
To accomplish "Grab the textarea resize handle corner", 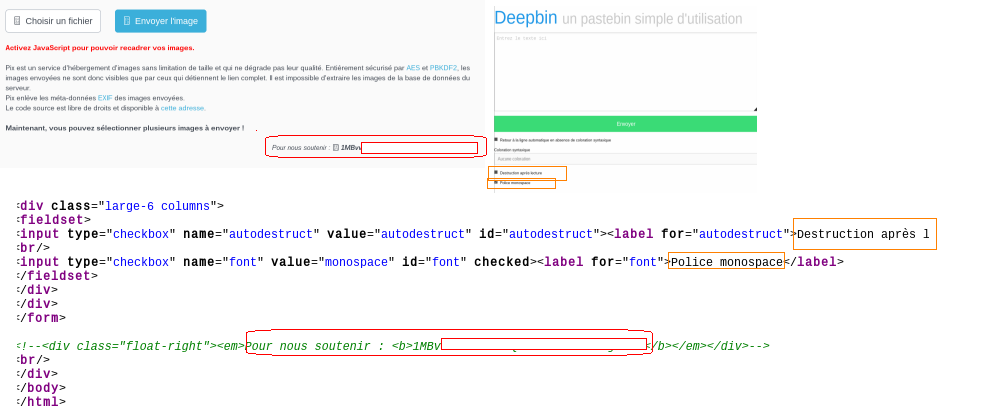I will click(x=754, y=108).
